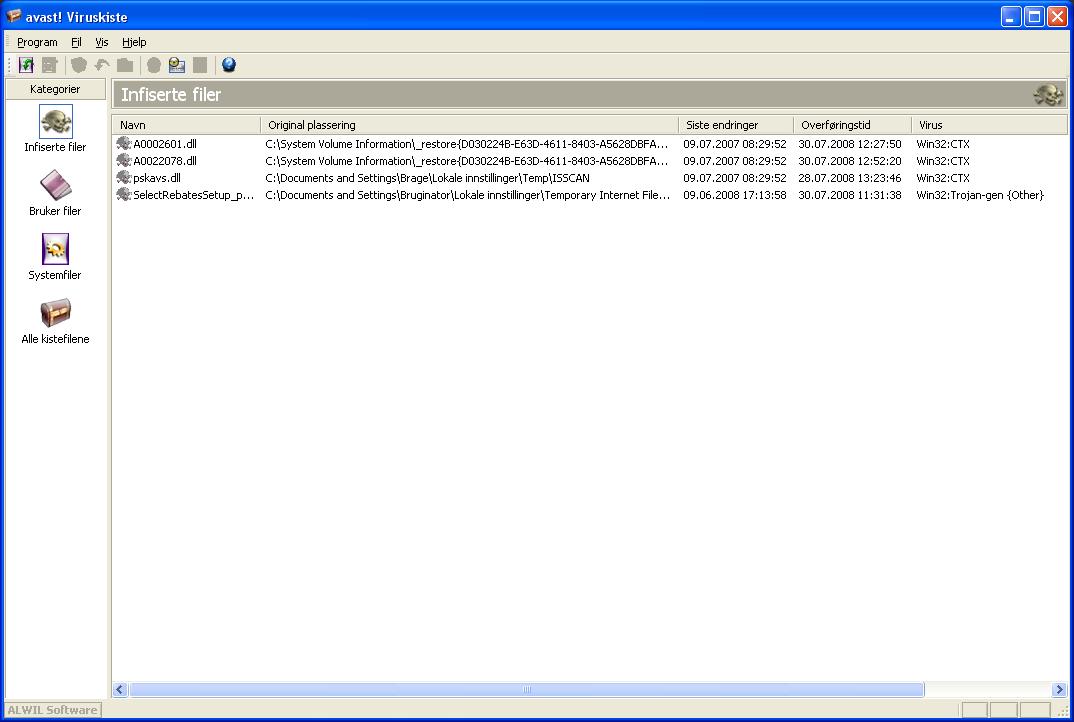The image size is (1074, 722).
Task: Click the disabled folder (extract) toolbar icon
Action: 125,65
